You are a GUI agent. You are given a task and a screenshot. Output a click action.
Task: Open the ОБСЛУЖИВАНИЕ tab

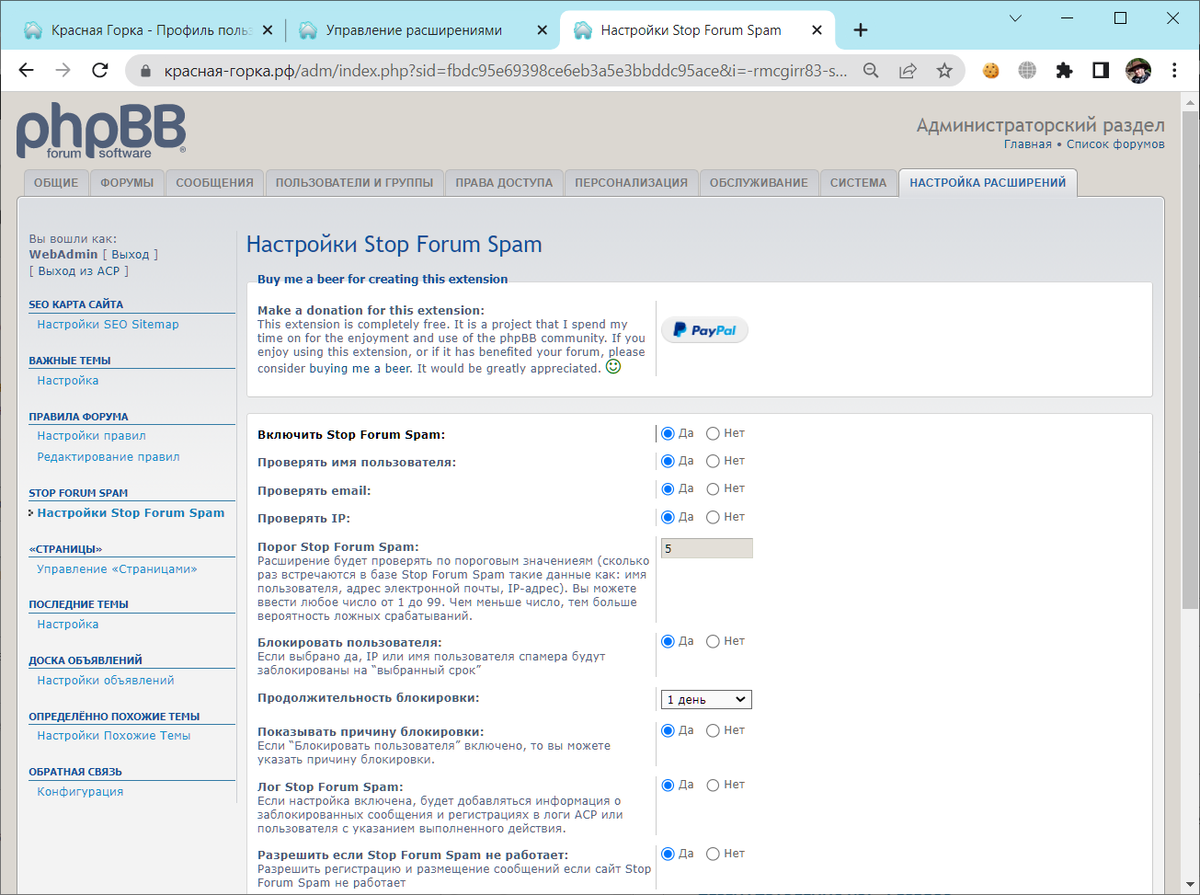[759, 183]
